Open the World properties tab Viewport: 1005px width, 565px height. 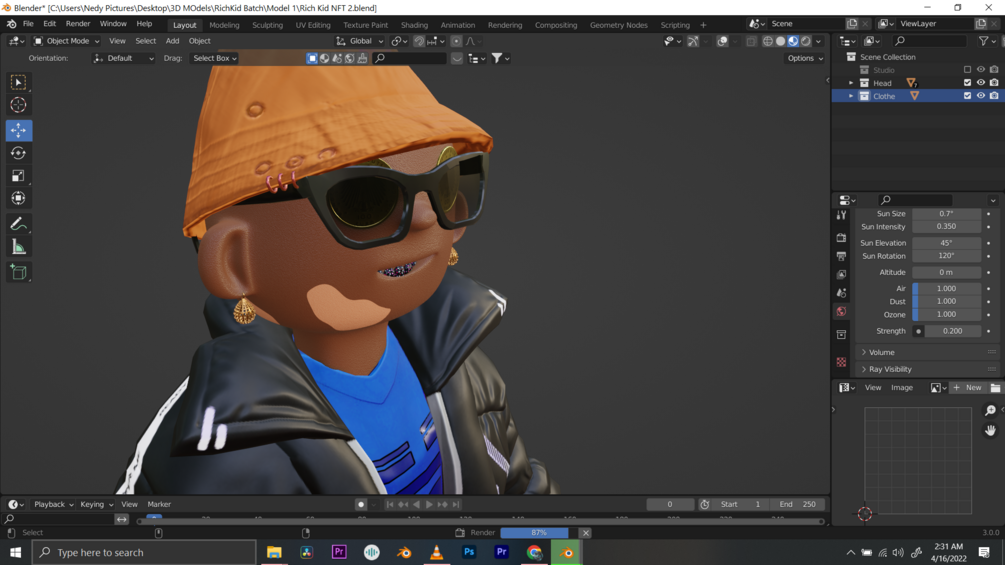tap(842, 311)
